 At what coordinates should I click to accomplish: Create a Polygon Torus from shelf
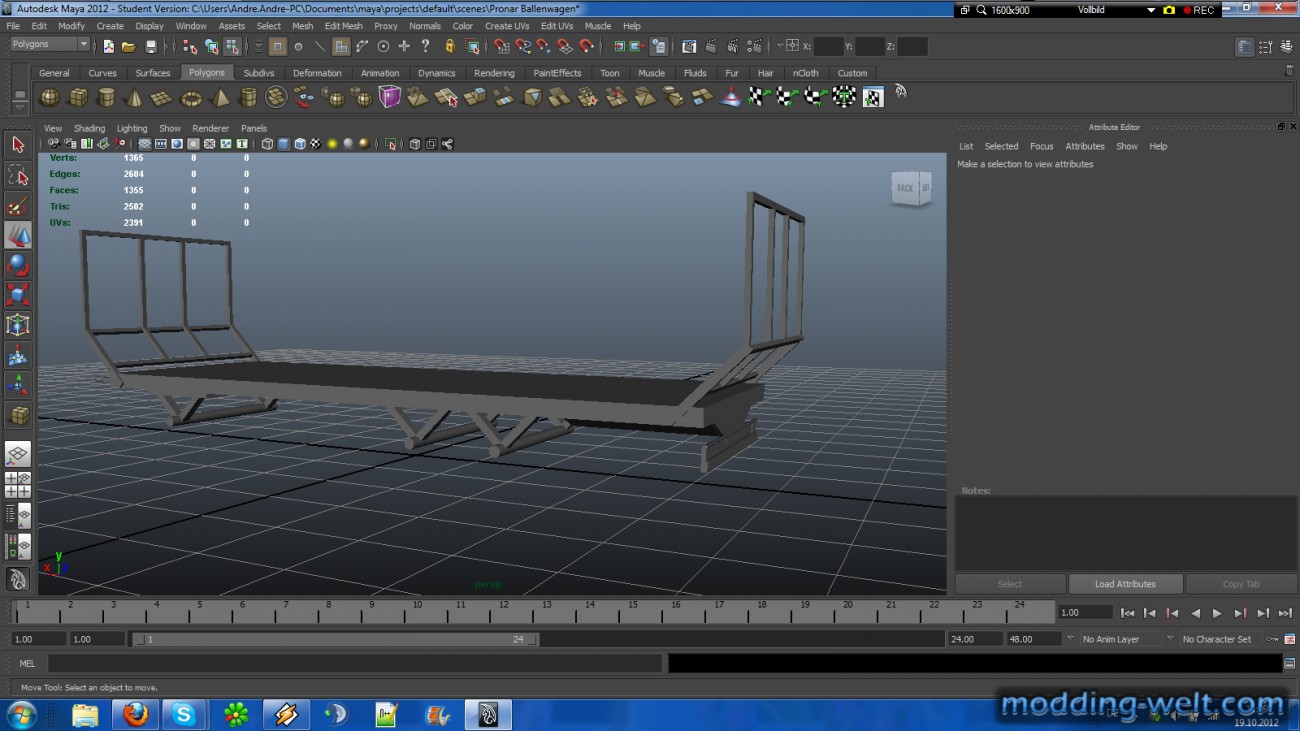pyautogui.click(x=191, y=97)
